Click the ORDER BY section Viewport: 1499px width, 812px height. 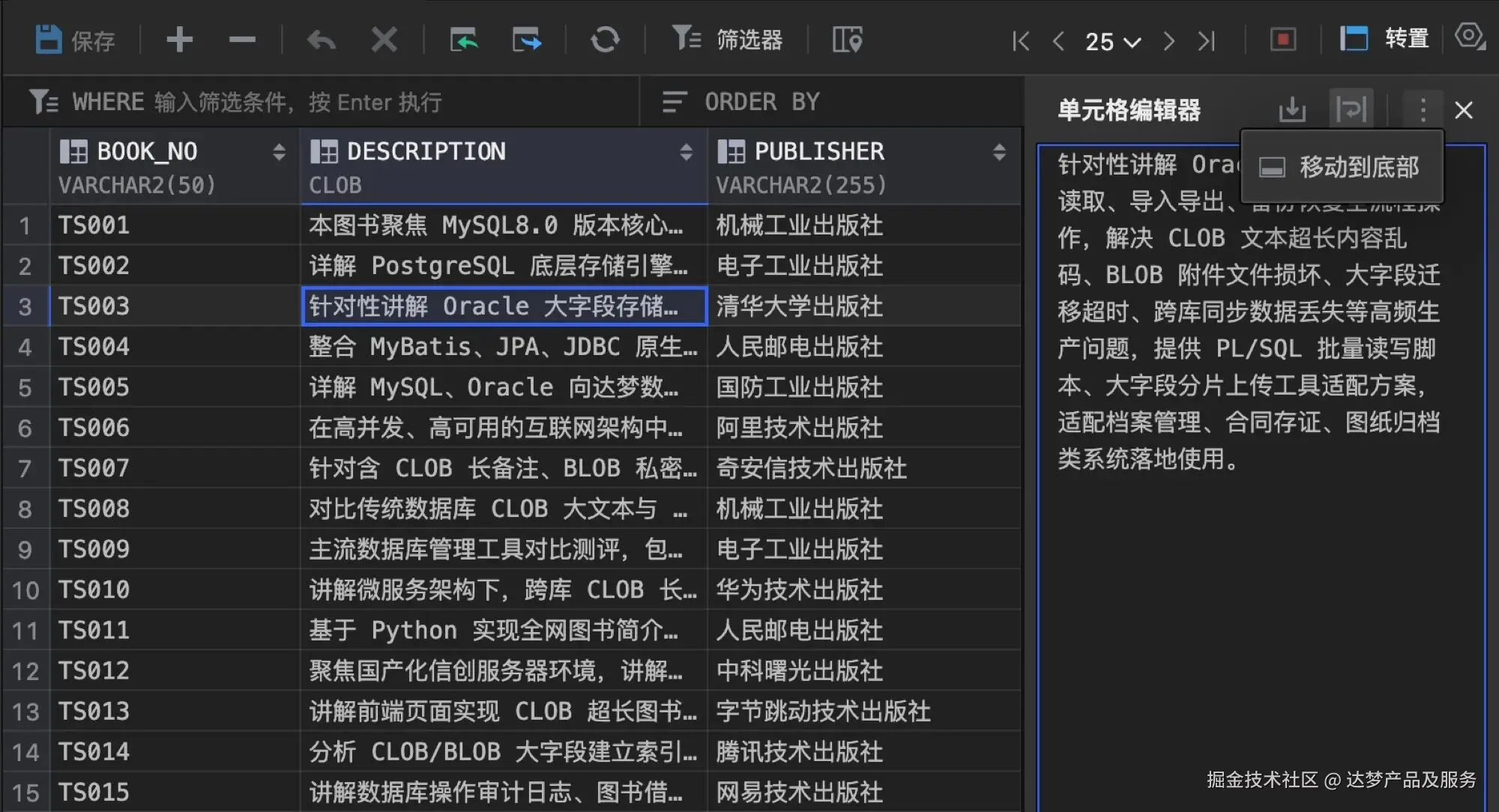pos(760,101)
